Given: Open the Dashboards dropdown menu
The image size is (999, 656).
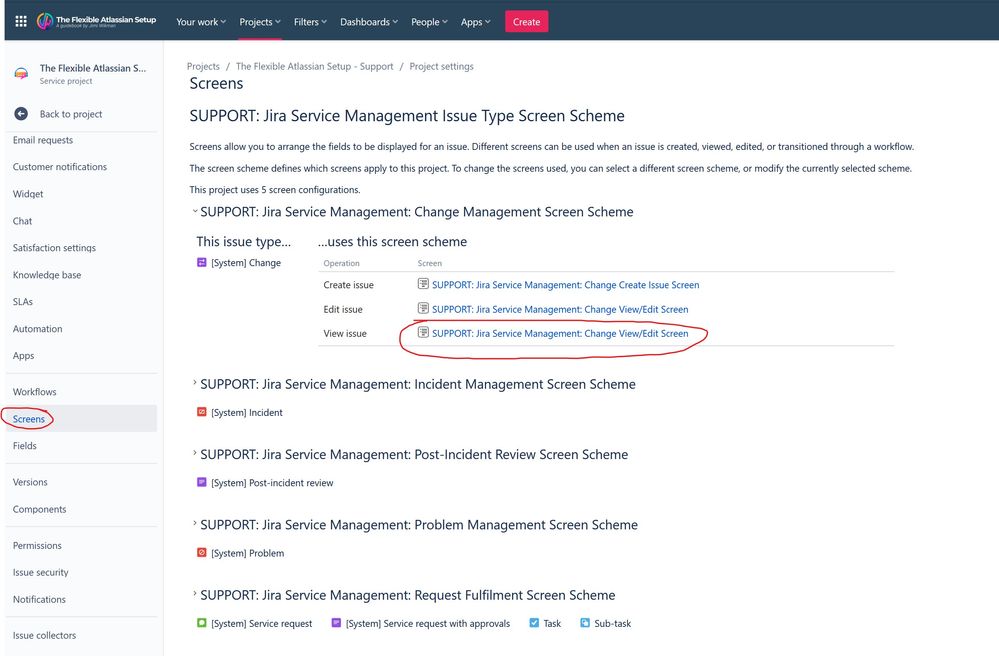Looking at the screenshot, I should [x=369, y=22].
